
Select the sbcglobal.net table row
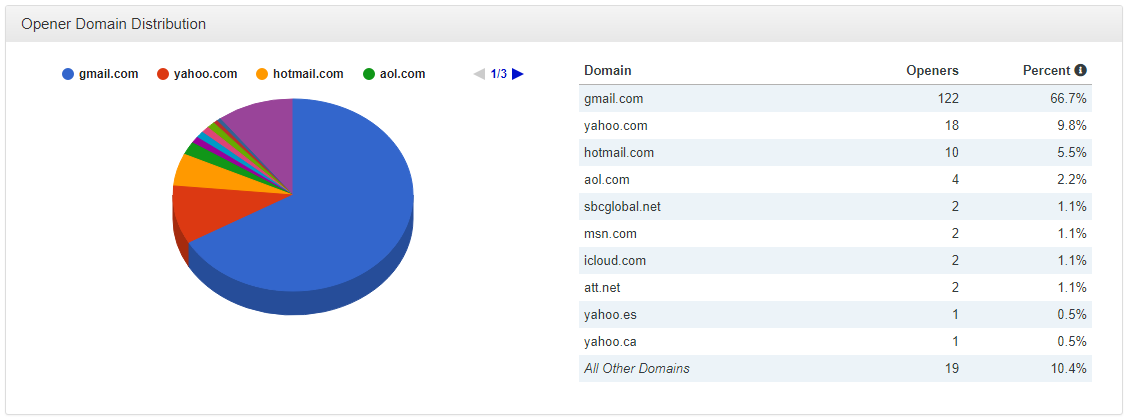point(835,206)
